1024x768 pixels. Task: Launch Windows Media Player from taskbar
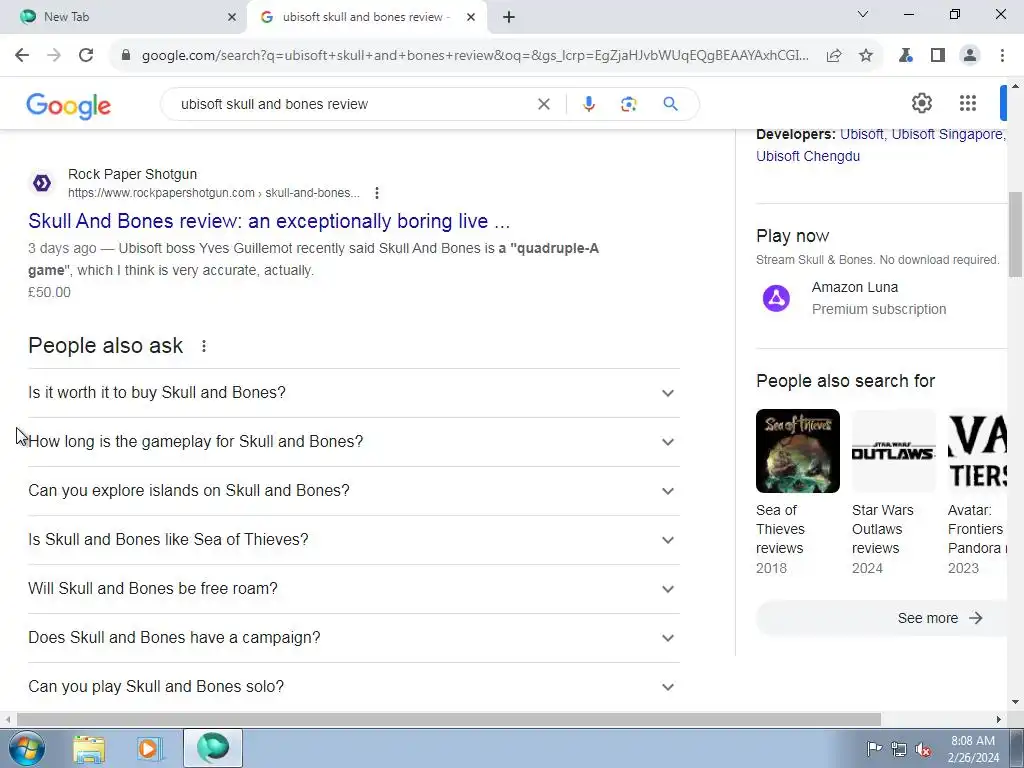tap(149, 748)
